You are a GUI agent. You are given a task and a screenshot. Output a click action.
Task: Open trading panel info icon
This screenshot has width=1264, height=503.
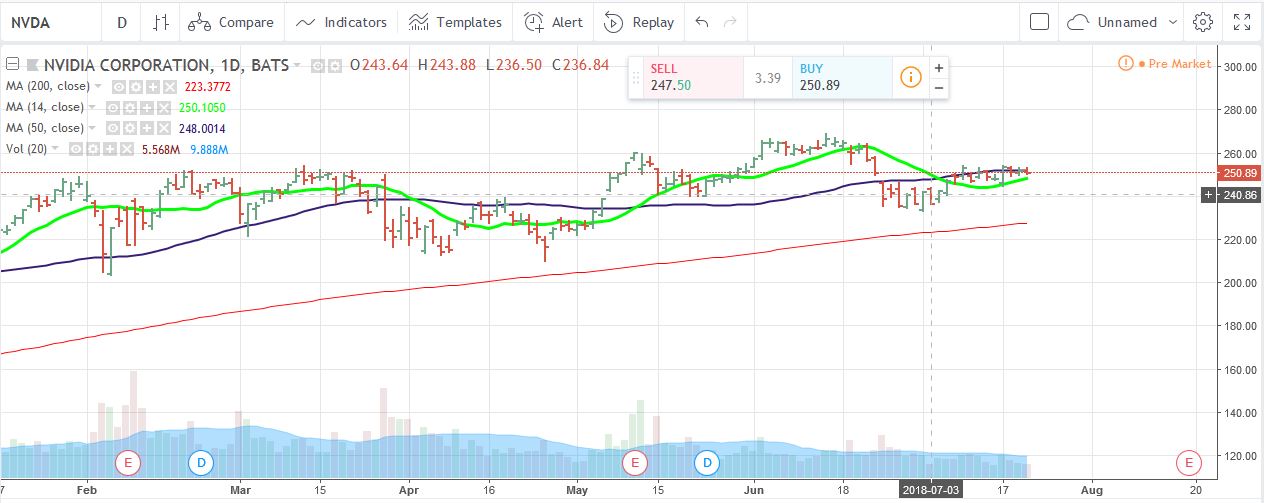910,77
